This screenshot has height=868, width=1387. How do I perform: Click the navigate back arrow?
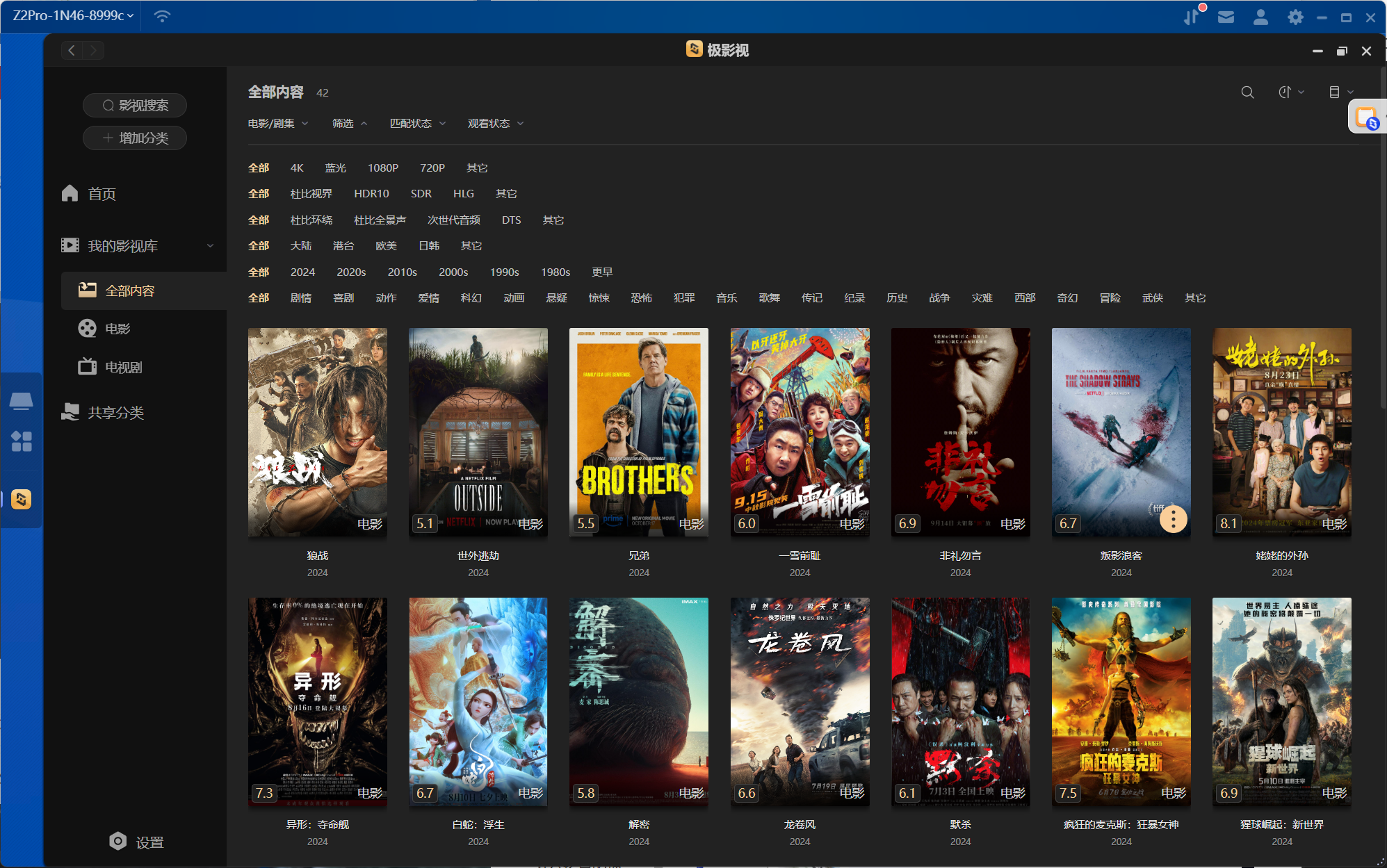click(x=72, y=50)
